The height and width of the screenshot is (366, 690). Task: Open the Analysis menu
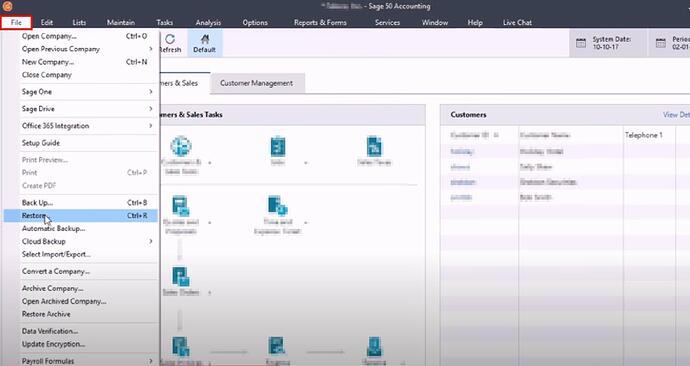208,22
